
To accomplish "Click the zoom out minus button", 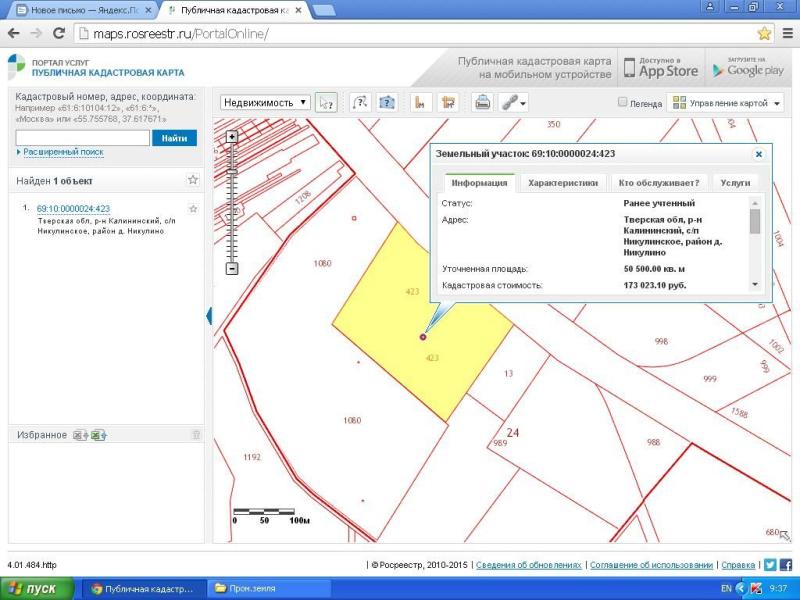I will [x=232, y=268].
